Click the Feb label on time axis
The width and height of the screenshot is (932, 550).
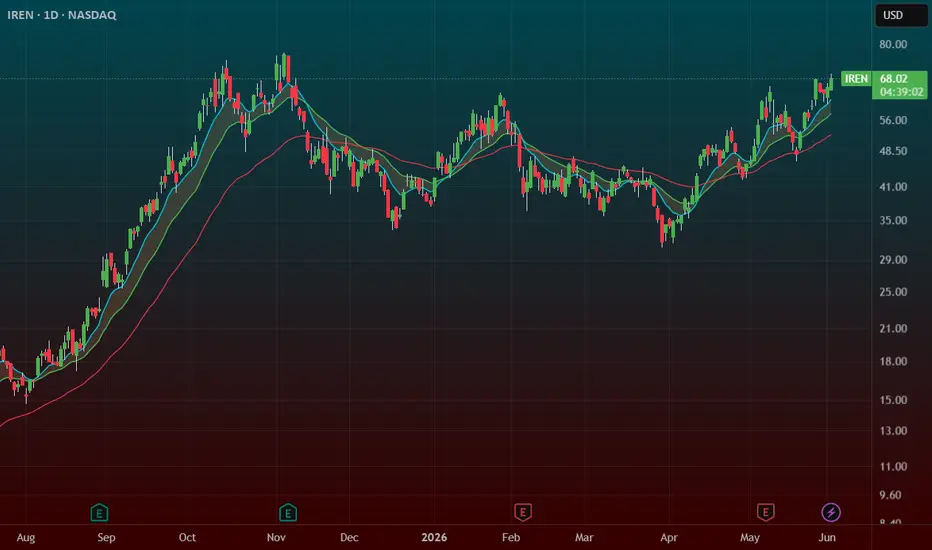click(x=511, y=538)
